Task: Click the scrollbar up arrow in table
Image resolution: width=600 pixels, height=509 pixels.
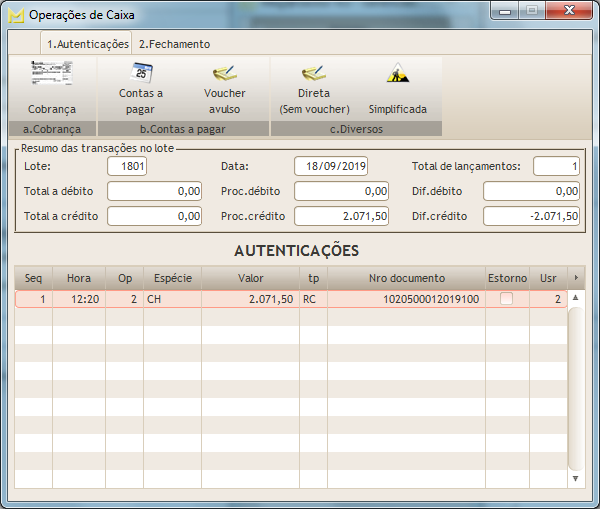Action: pos(575,297)
